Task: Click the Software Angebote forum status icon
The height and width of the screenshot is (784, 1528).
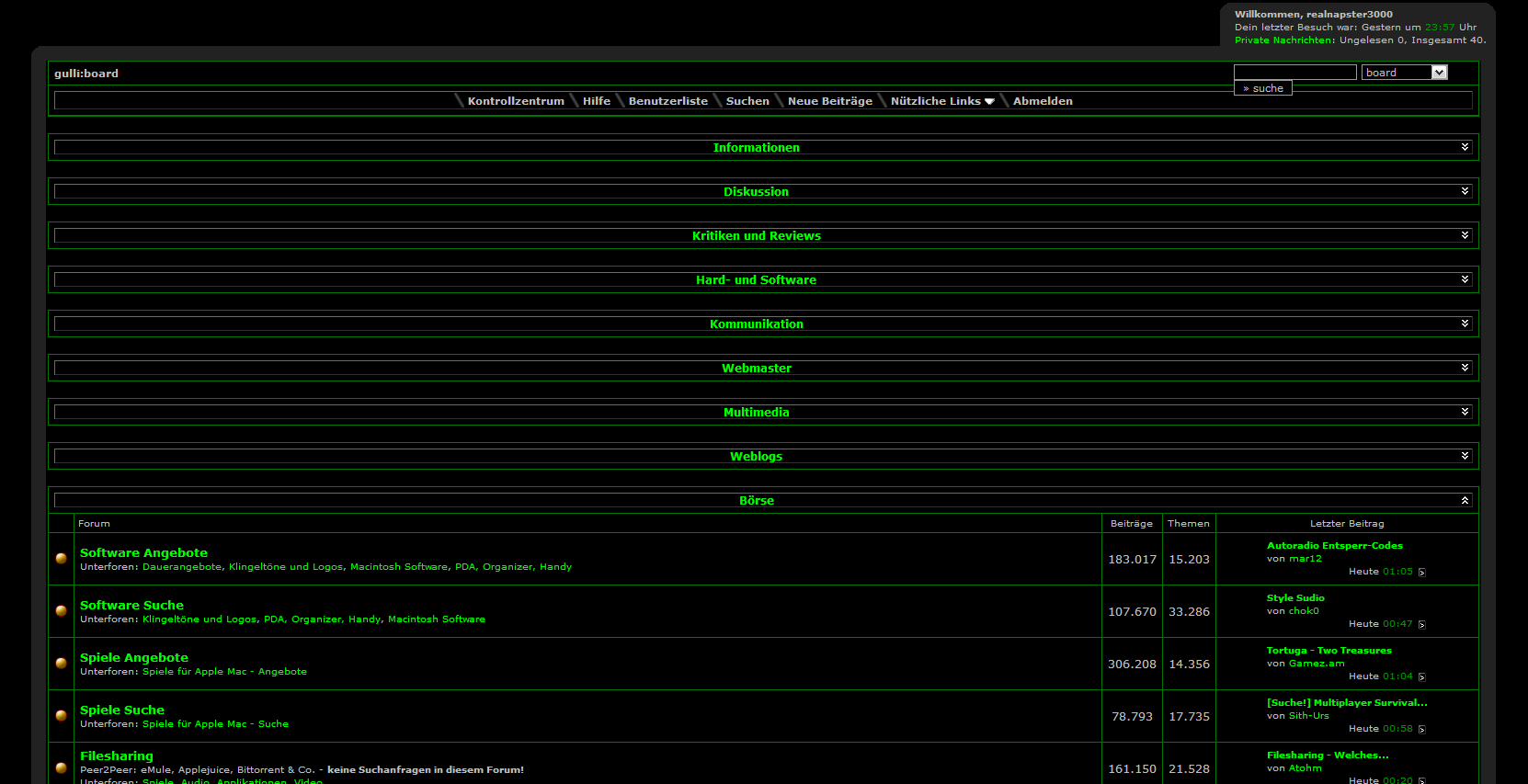Action: [62, 559]
